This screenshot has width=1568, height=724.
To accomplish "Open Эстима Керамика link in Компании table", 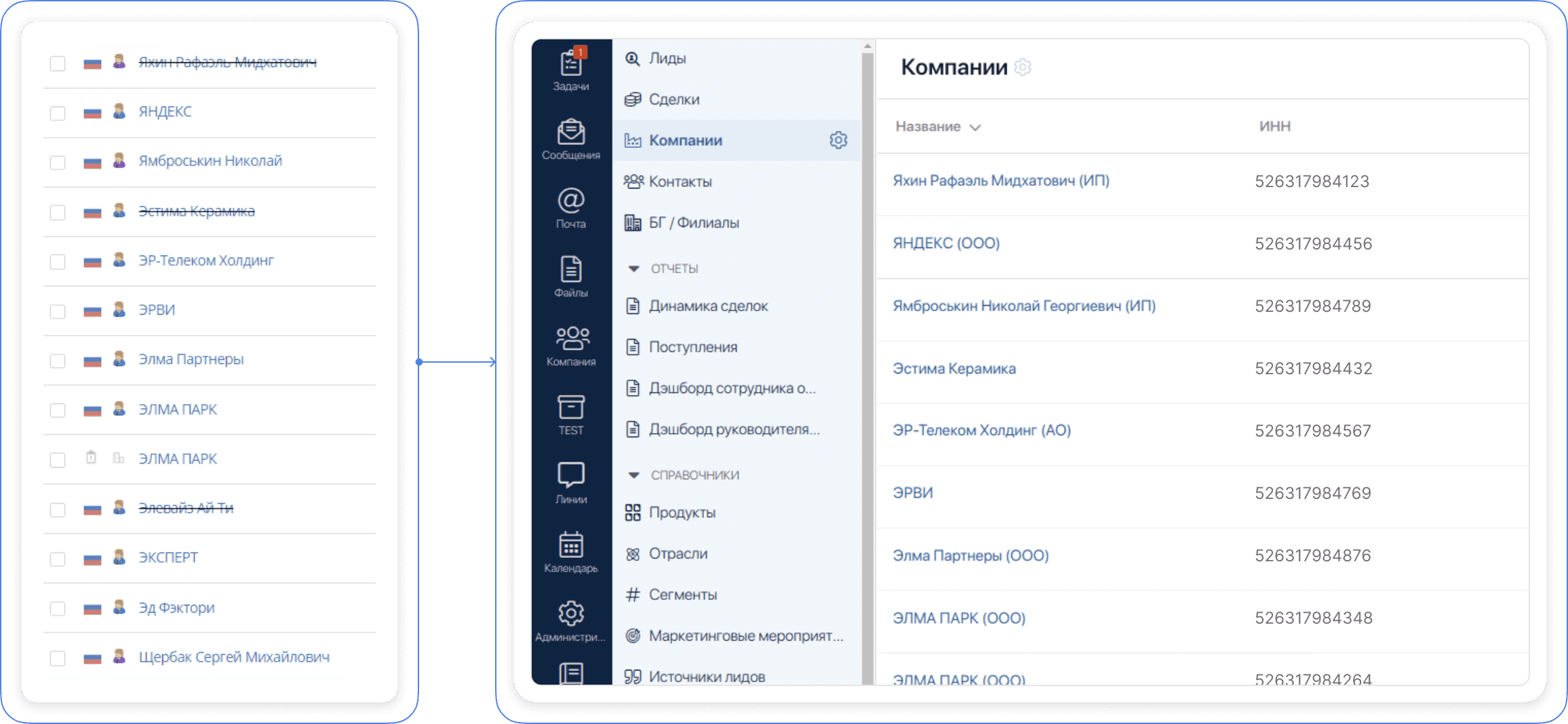I will (954, 369).
